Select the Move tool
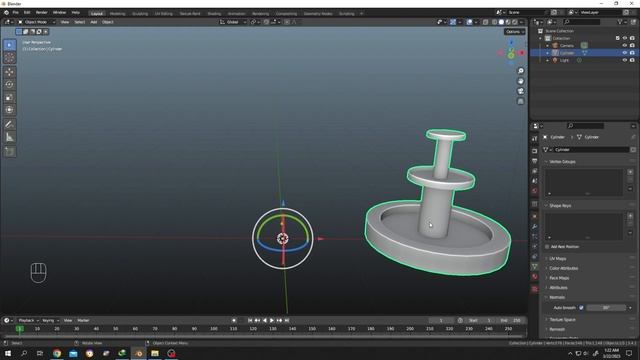This screenshot has height=360, width=640. (9, 72)
